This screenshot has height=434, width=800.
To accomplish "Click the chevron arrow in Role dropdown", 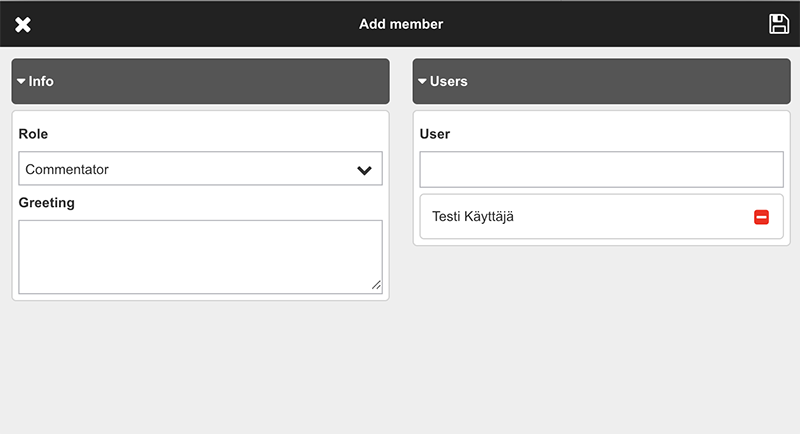I will coord(364,170).
